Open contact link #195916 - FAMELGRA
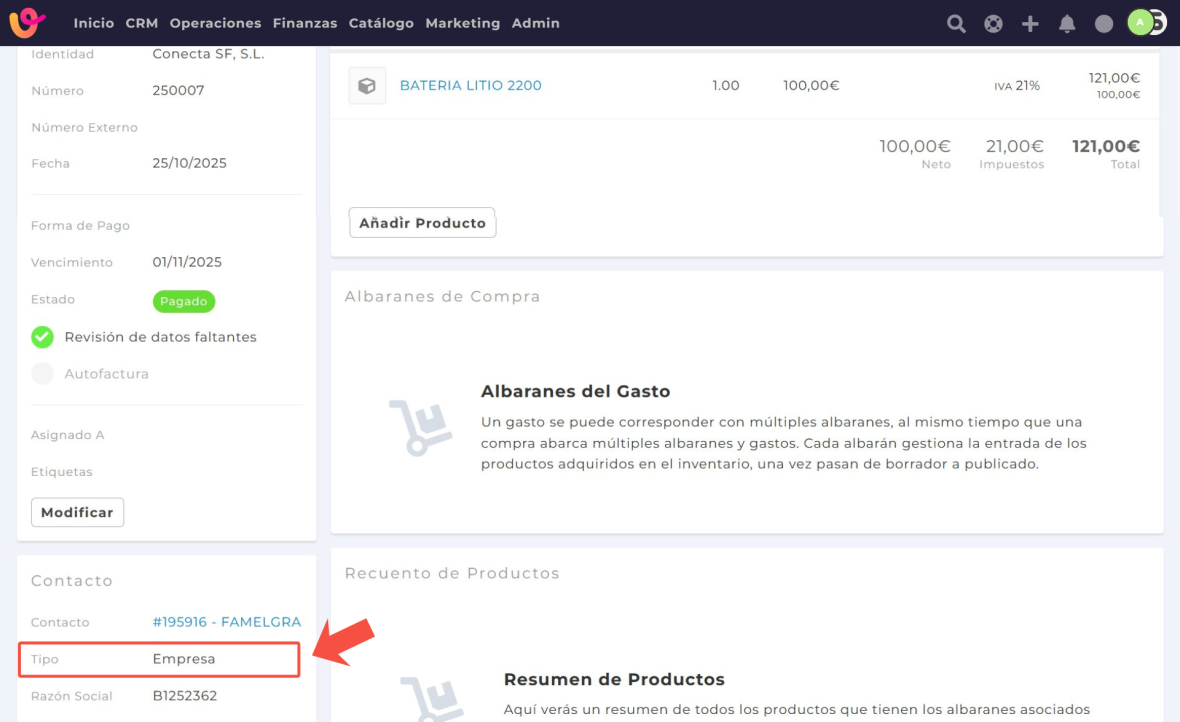This screenshot has width=1180, height=722. 226,622
